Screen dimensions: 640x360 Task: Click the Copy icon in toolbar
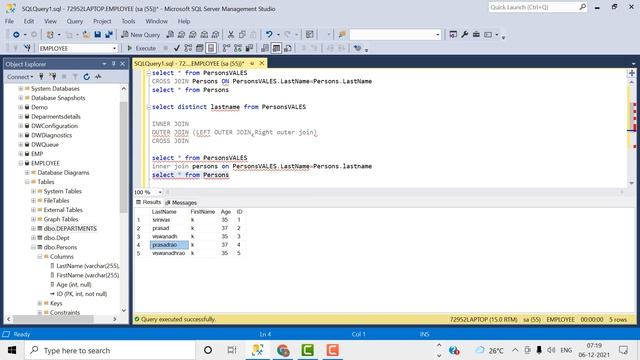click(x=242, y=35)
